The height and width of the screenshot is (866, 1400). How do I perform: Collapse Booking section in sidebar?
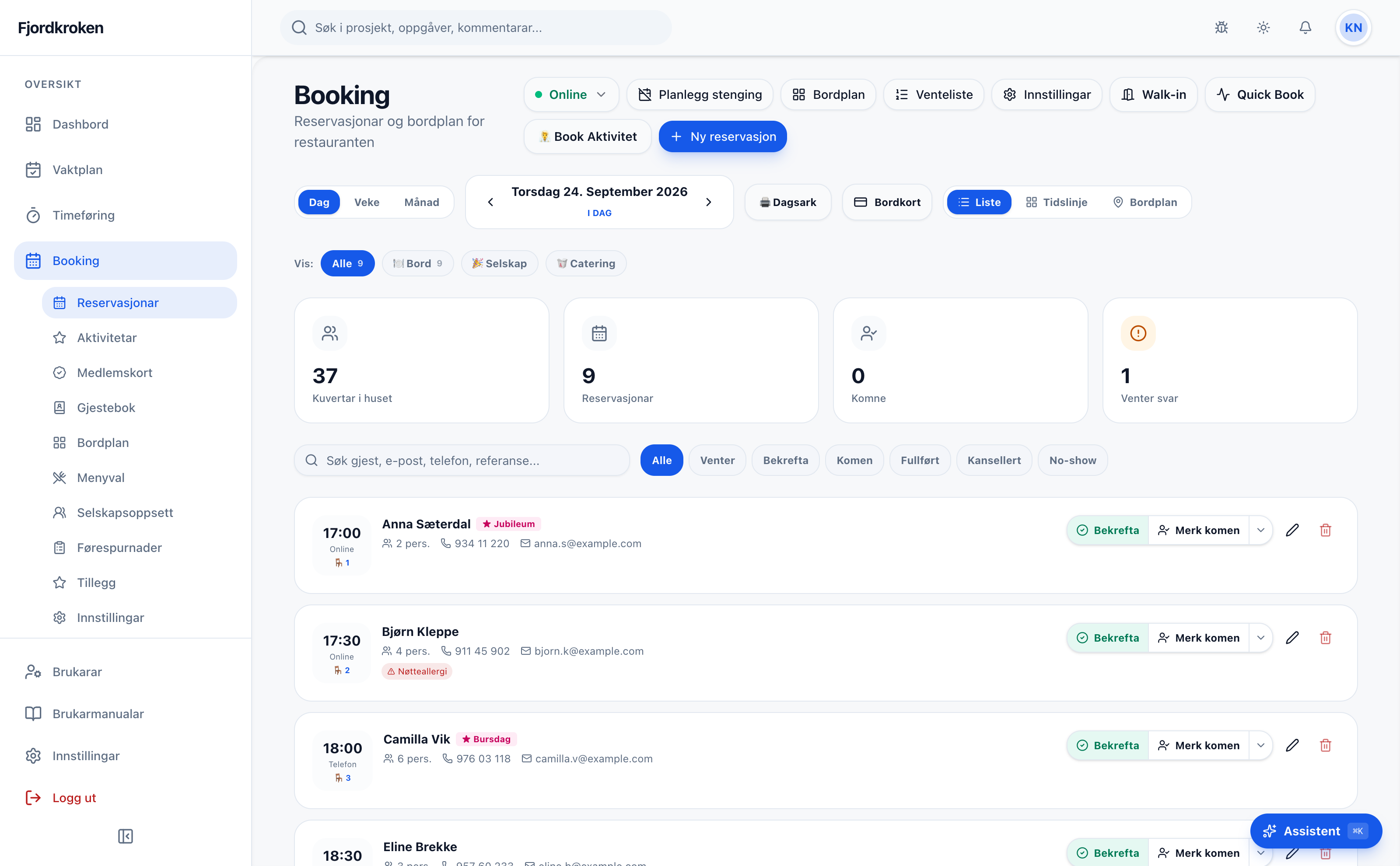126,261
